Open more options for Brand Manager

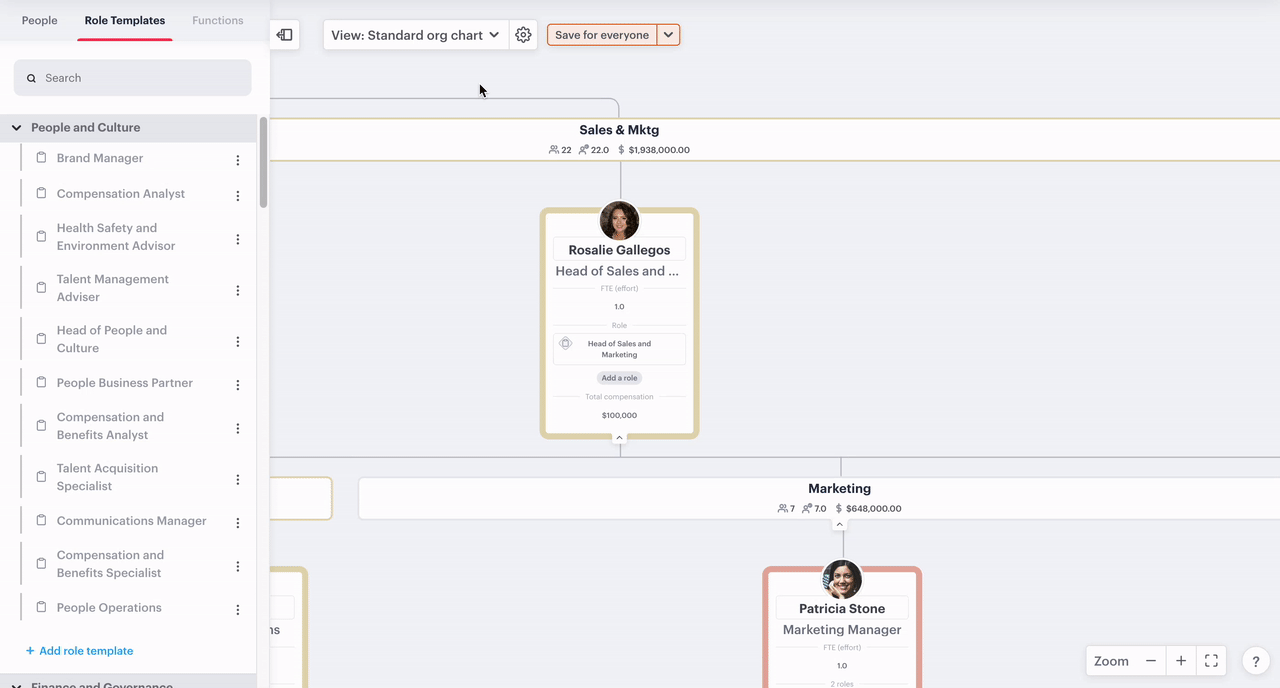tap(238, 160)
